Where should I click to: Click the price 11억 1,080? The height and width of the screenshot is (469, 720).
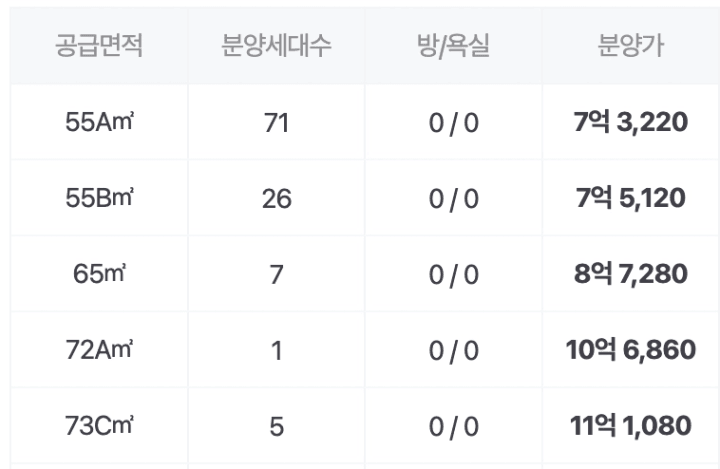[x=630, y=425]
